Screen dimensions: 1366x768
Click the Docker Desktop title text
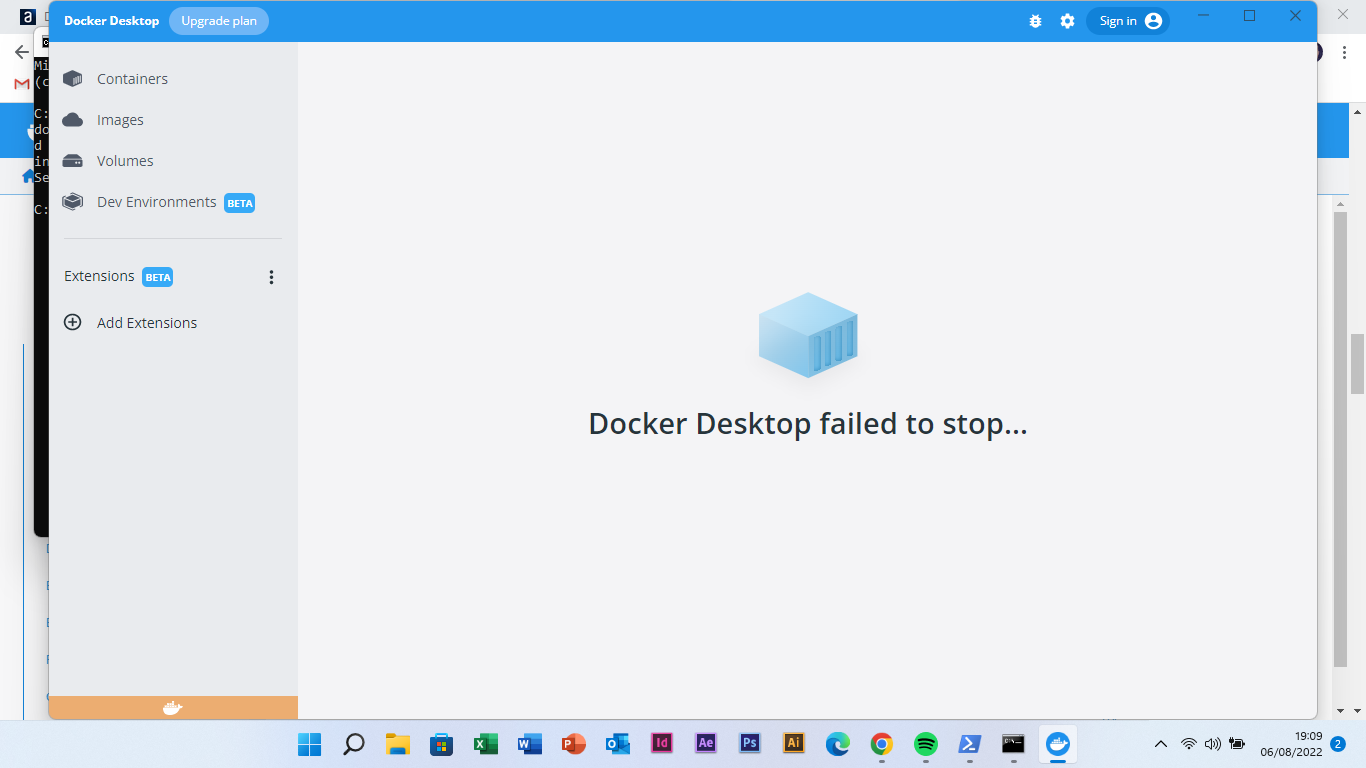(111, 21)
